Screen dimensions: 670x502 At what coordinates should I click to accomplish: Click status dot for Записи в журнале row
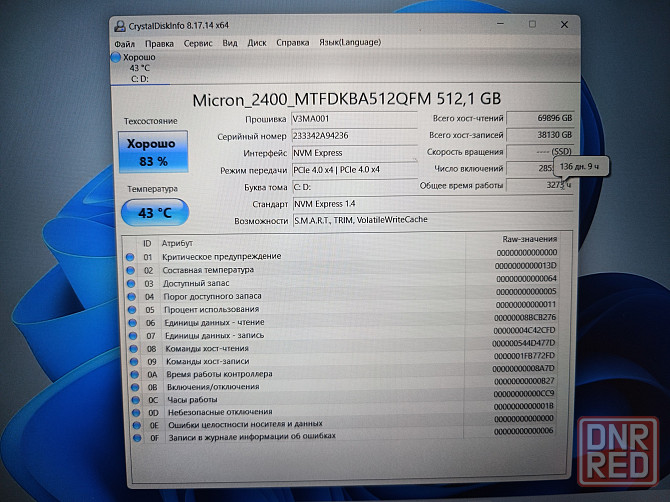[137, 437]
